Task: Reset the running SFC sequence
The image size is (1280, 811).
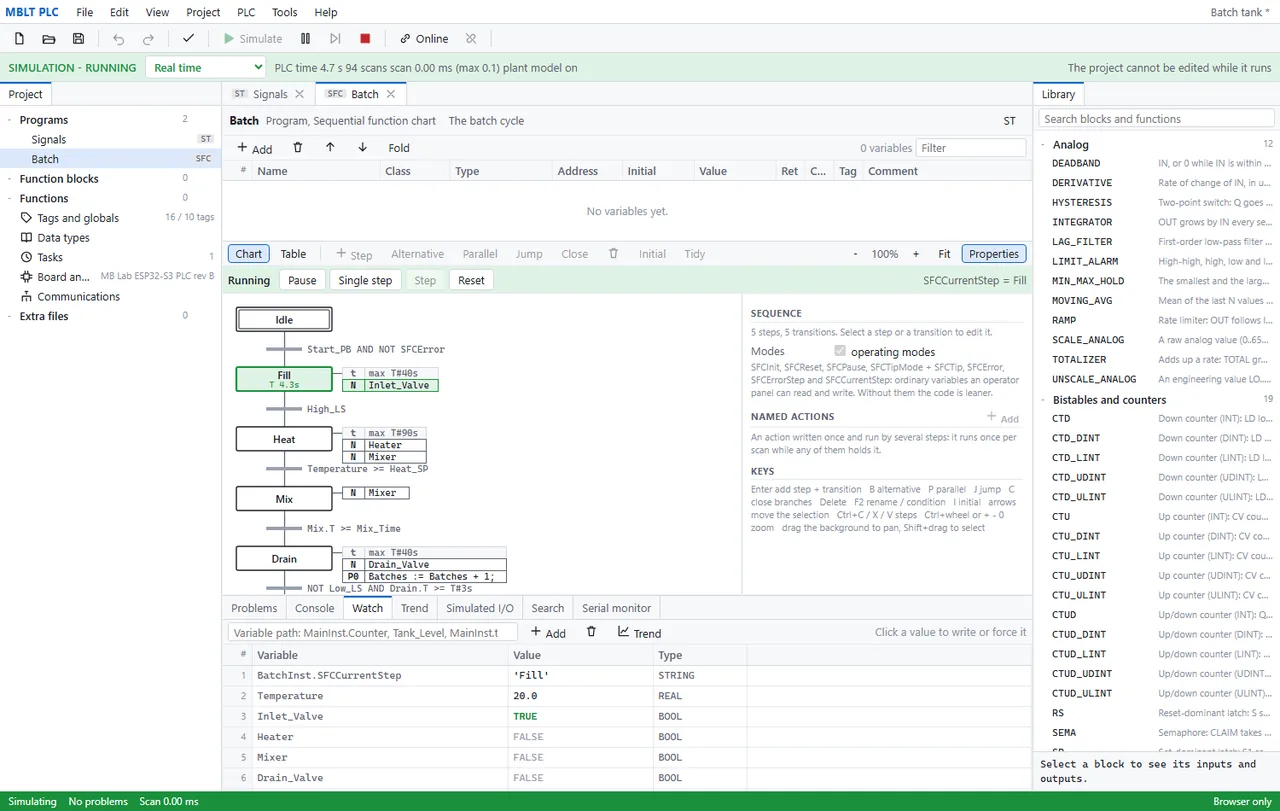Action: pos(471,281)
